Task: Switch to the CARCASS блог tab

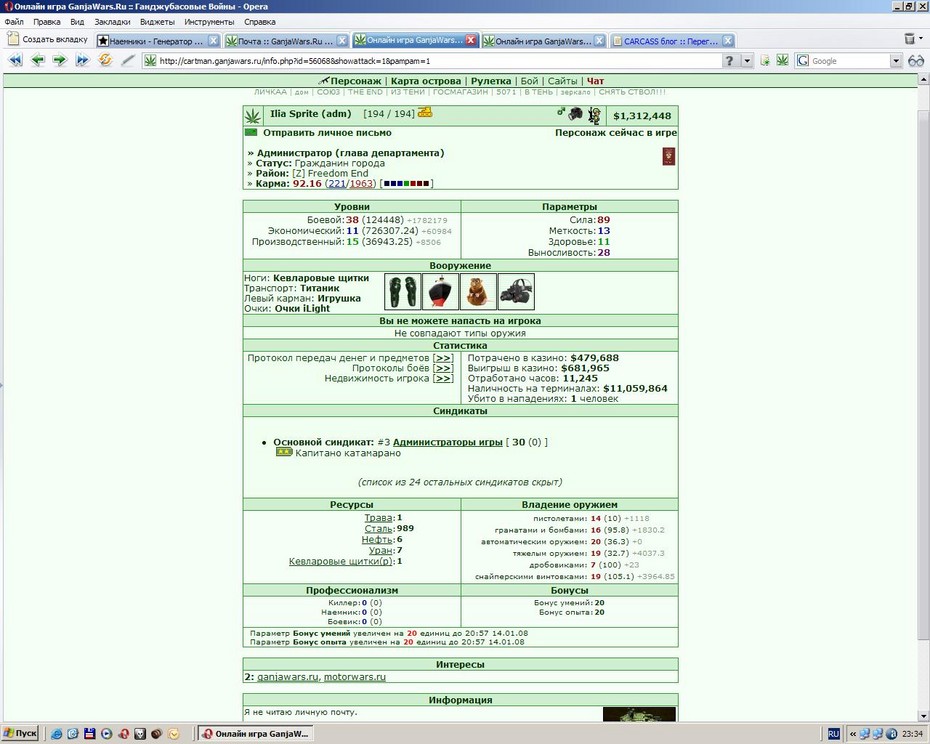Action: (x=672, y=41)
